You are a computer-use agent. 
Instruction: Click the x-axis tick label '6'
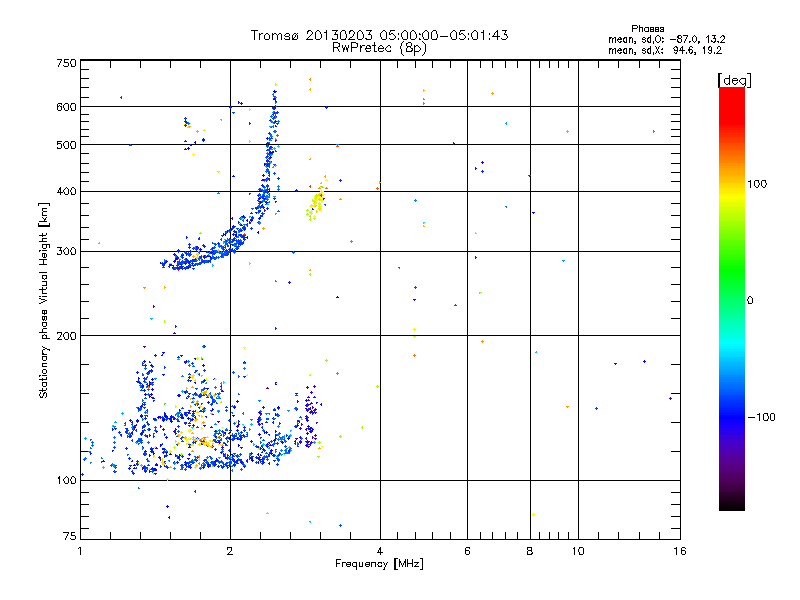467,551
